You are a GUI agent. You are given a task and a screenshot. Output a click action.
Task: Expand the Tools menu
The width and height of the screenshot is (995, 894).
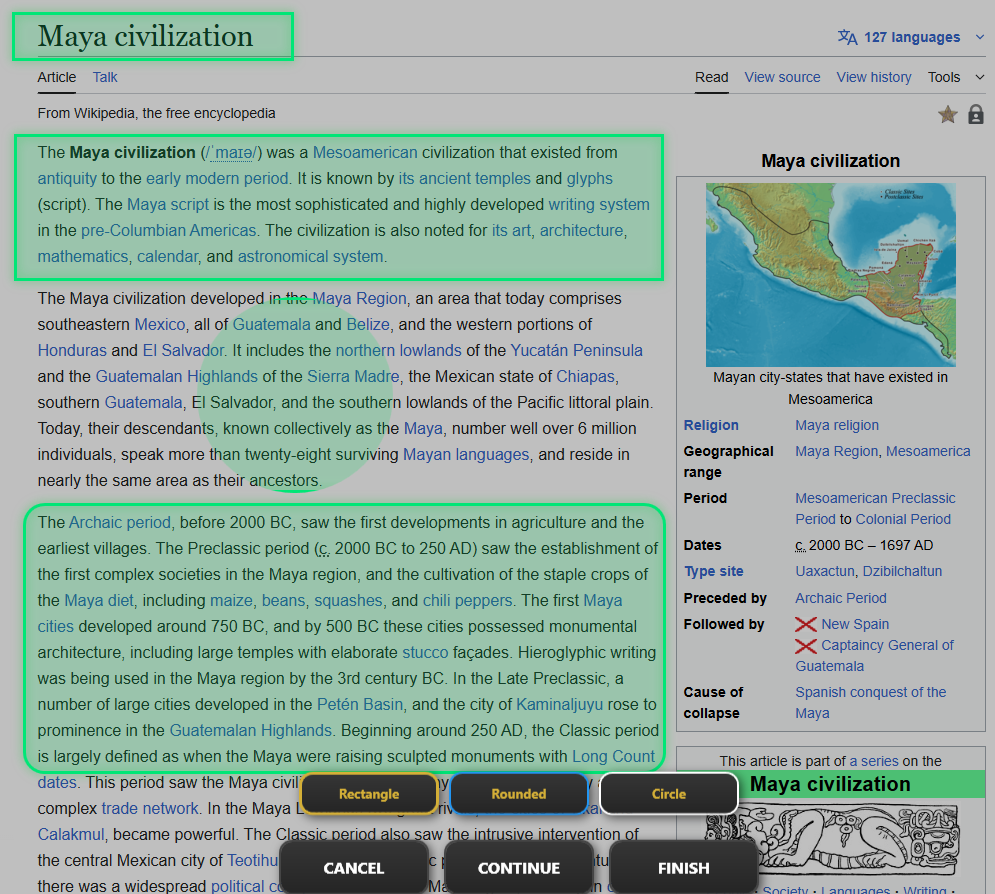956,77
